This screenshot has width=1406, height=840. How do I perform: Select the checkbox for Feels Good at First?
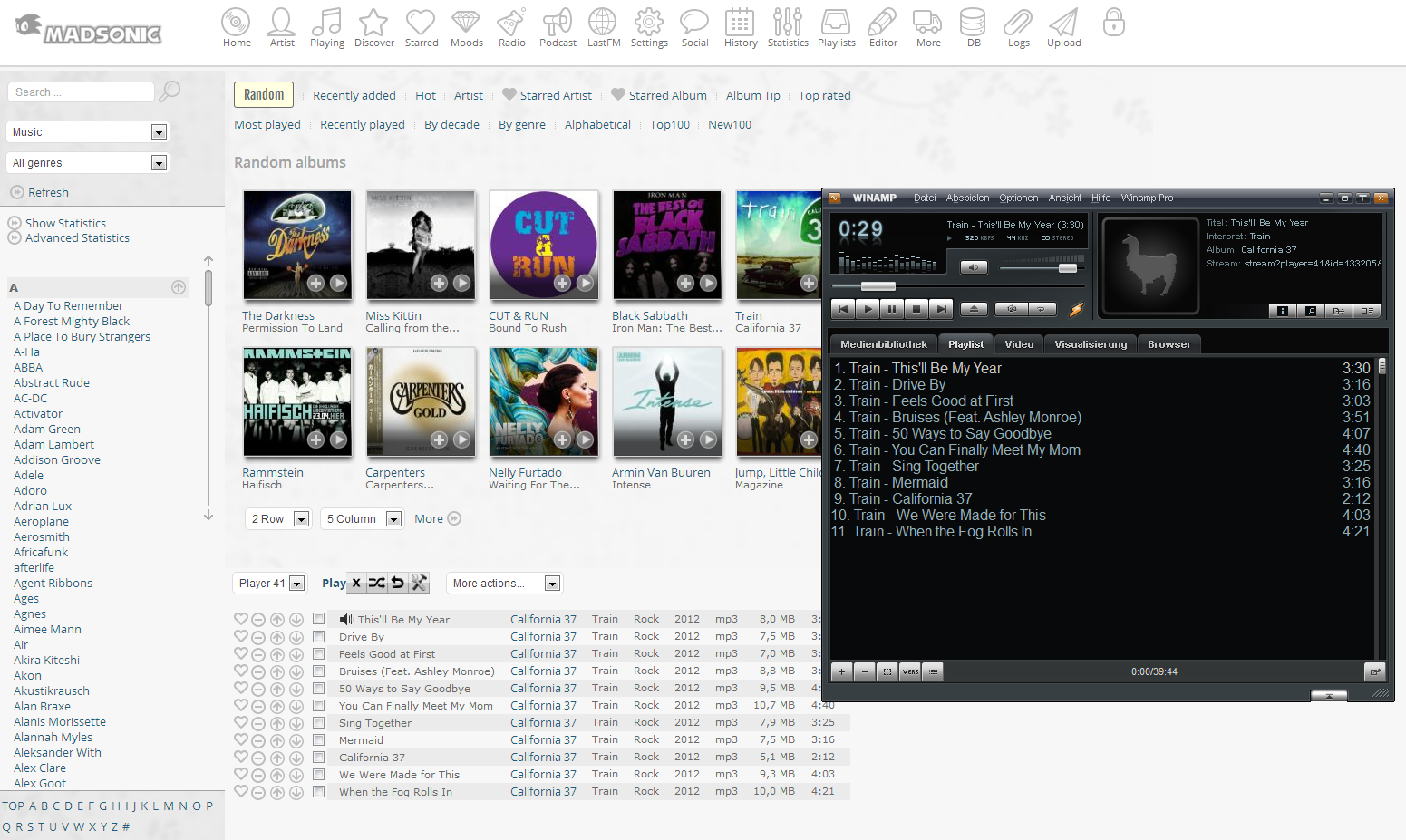click(x=319, y=653)
